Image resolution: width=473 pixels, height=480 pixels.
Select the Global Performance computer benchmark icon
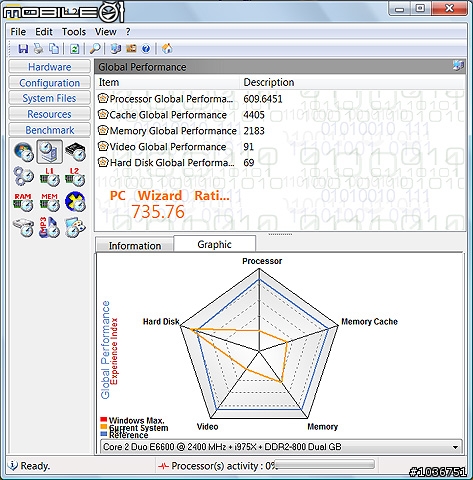pyautogui.click(x=49, y=151)
